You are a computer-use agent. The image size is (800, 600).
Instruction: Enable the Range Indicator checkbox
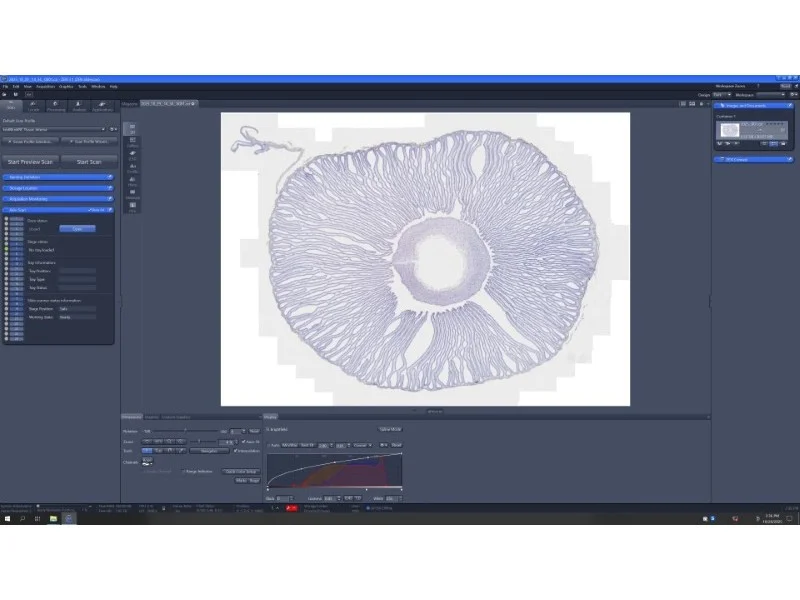click(x=185, y=471)
